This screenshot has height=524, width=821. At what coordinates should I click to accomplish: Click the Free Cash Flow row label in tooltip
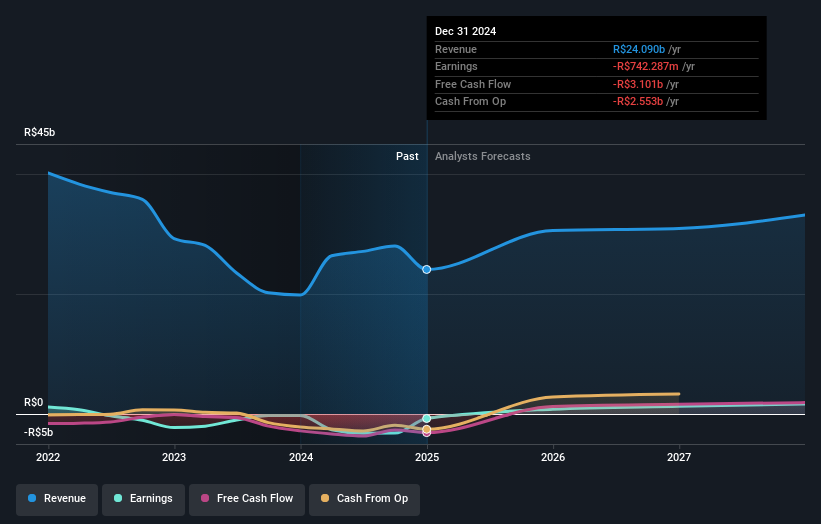click(x=473, y=84)
